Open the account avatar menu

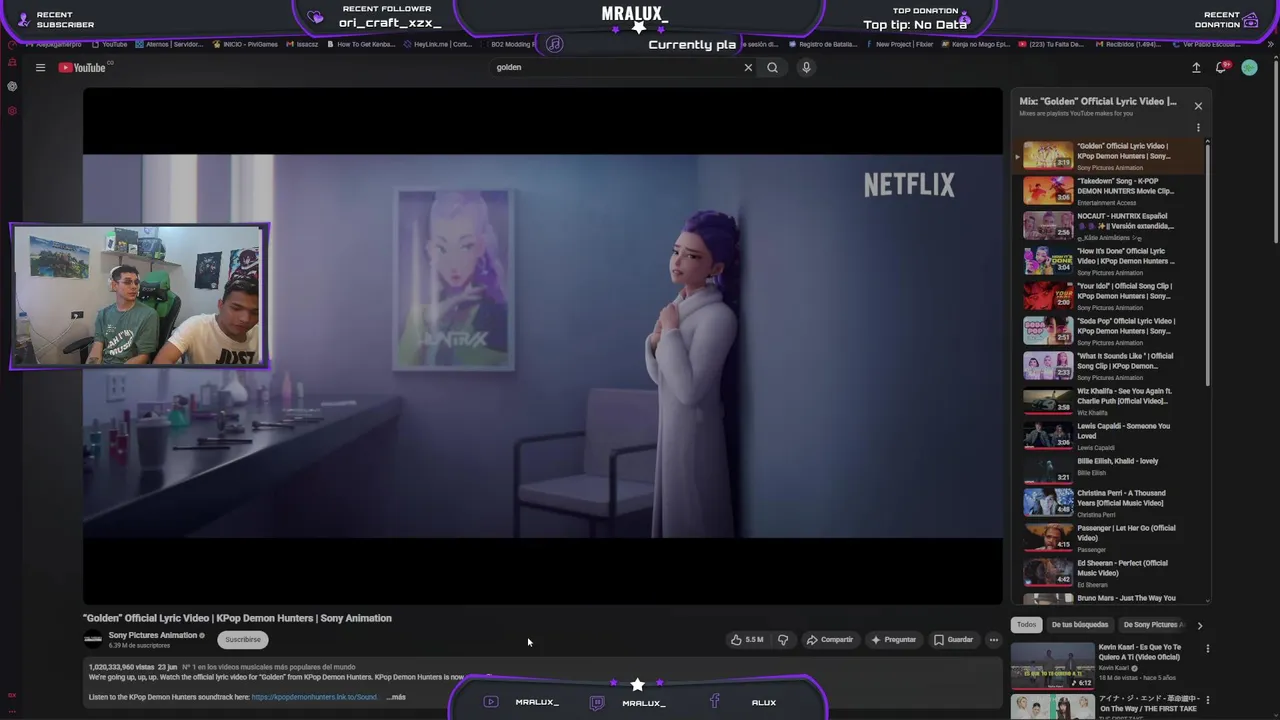1249,67
